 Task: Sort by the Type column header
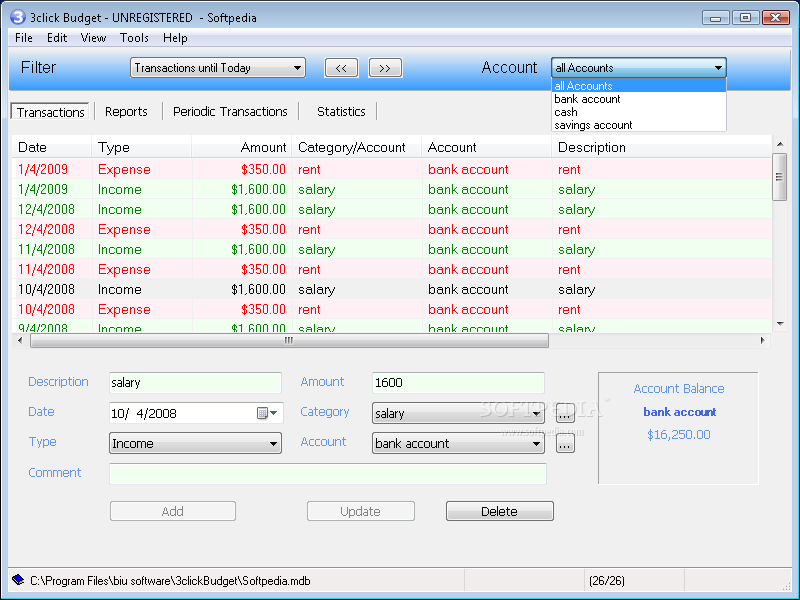click(x=141, y=147)
